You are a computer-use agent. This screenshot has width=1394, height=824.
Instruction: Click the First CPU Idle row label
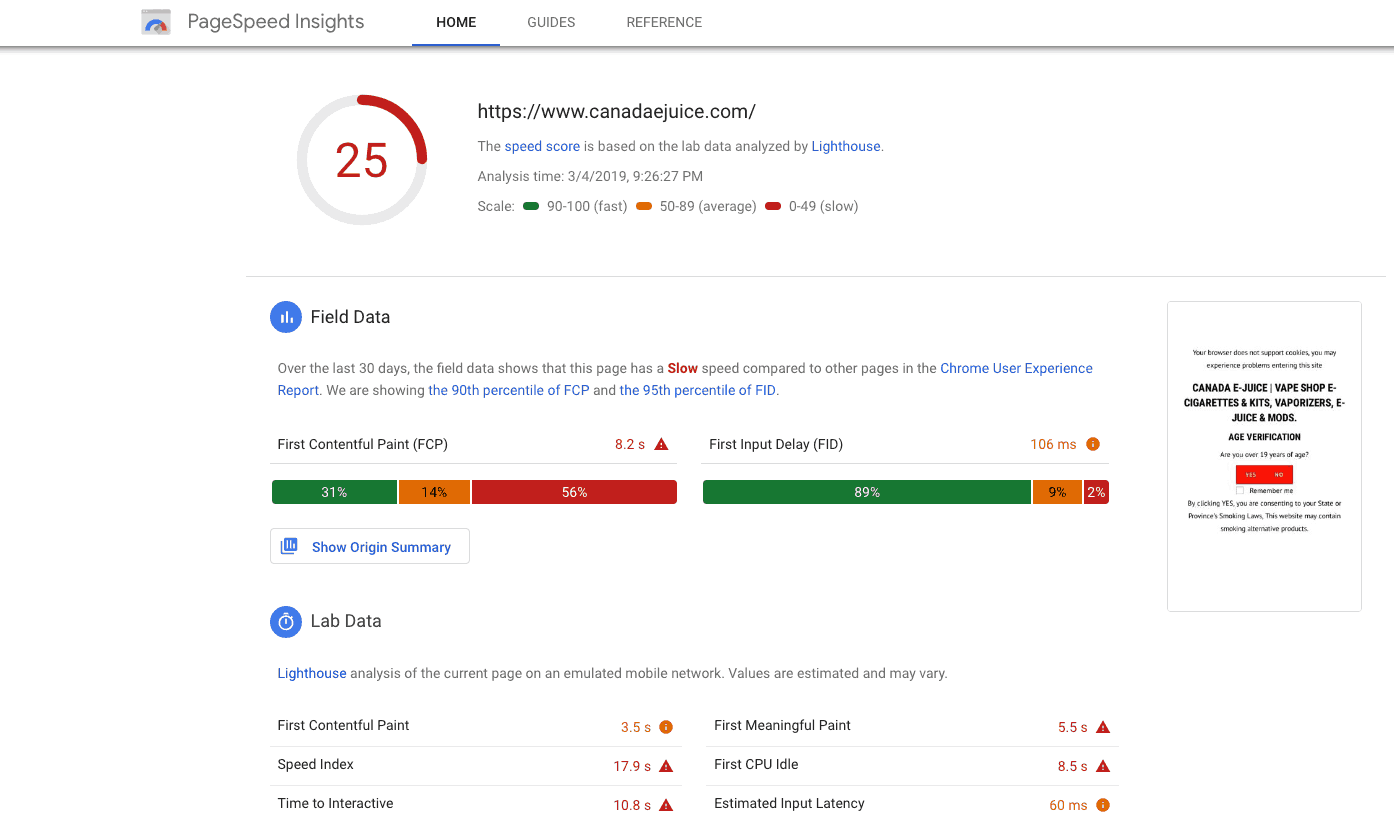click(x=756, y=764)
